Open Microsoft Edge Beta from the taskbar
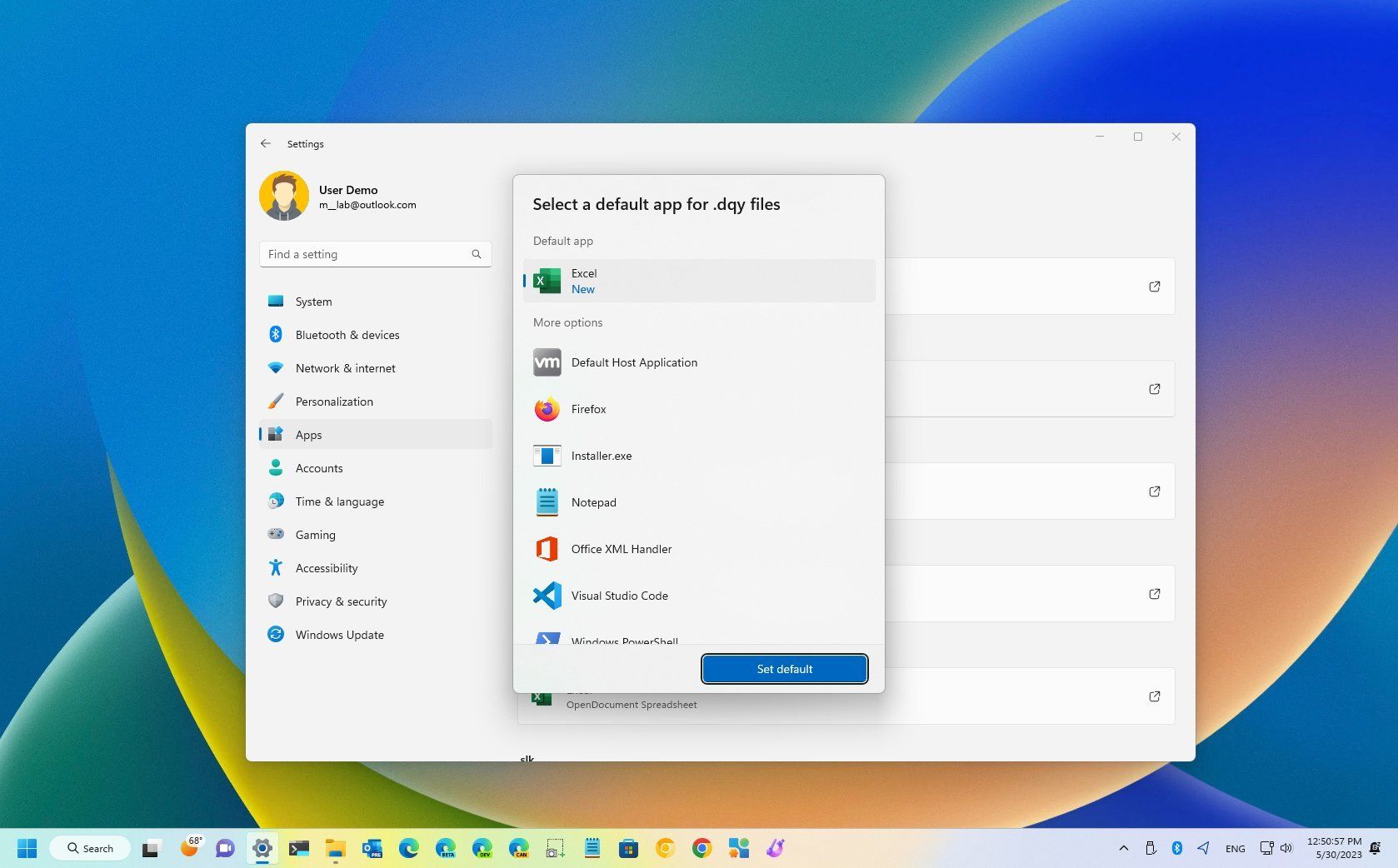1398x868 pixels. [446, 848]
